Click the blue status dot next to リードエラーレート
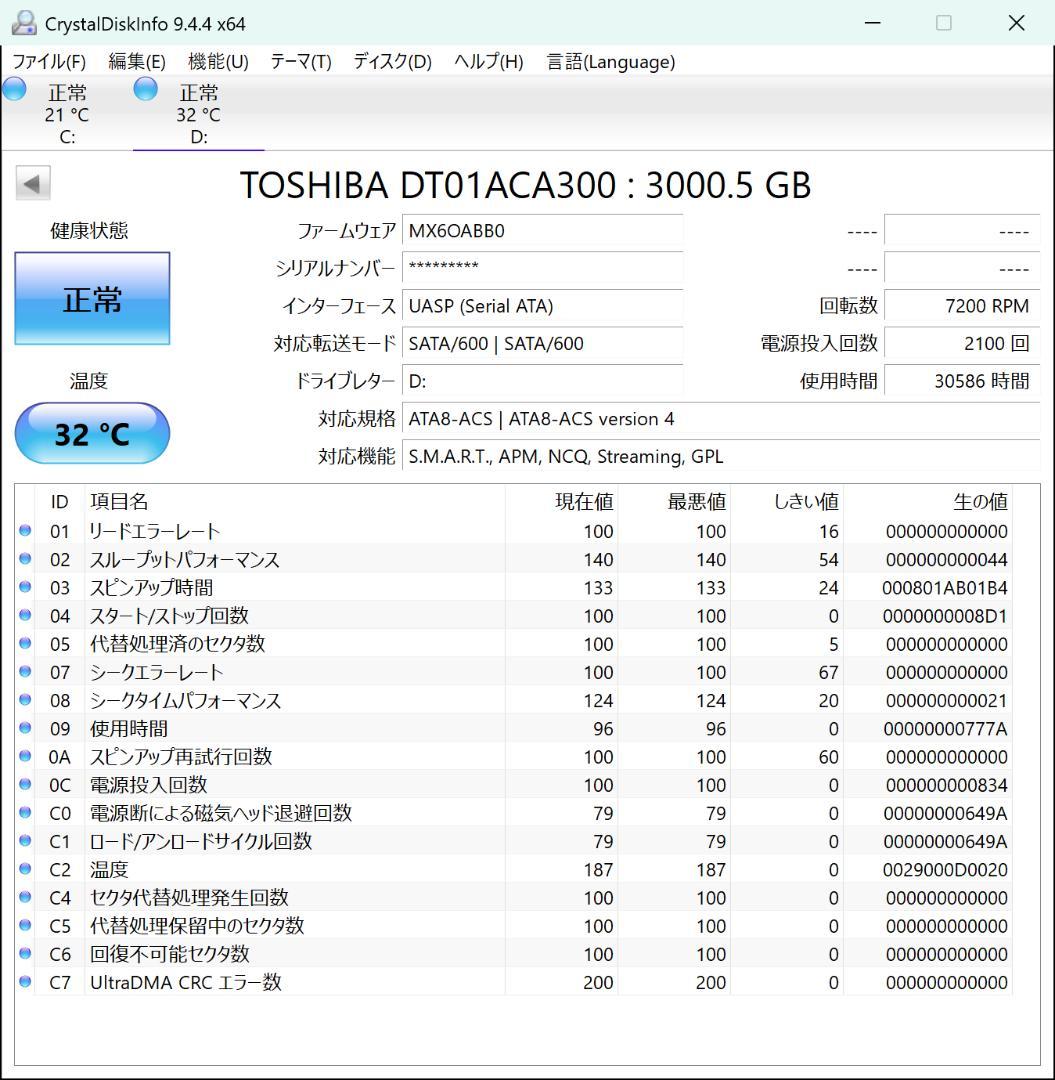Viewport: 1055px width, 1080px height. click(23, 531)
